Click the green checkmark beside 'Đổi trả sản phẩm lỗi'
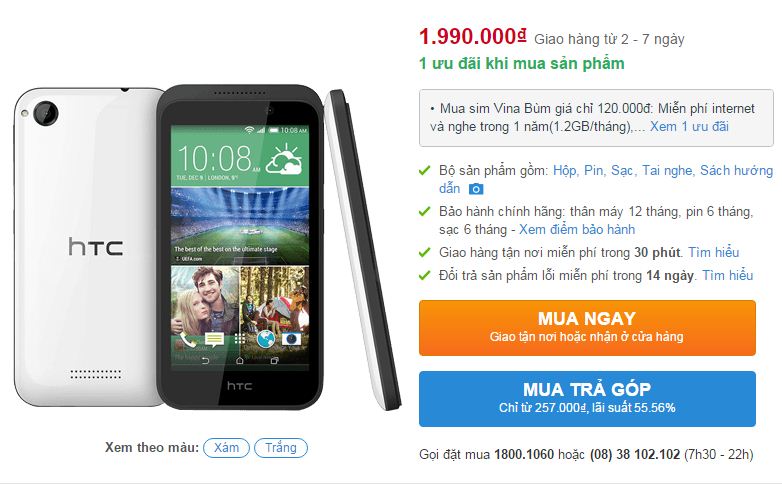The height and width of the screenshot is (484, 782). tap(424, 275)
